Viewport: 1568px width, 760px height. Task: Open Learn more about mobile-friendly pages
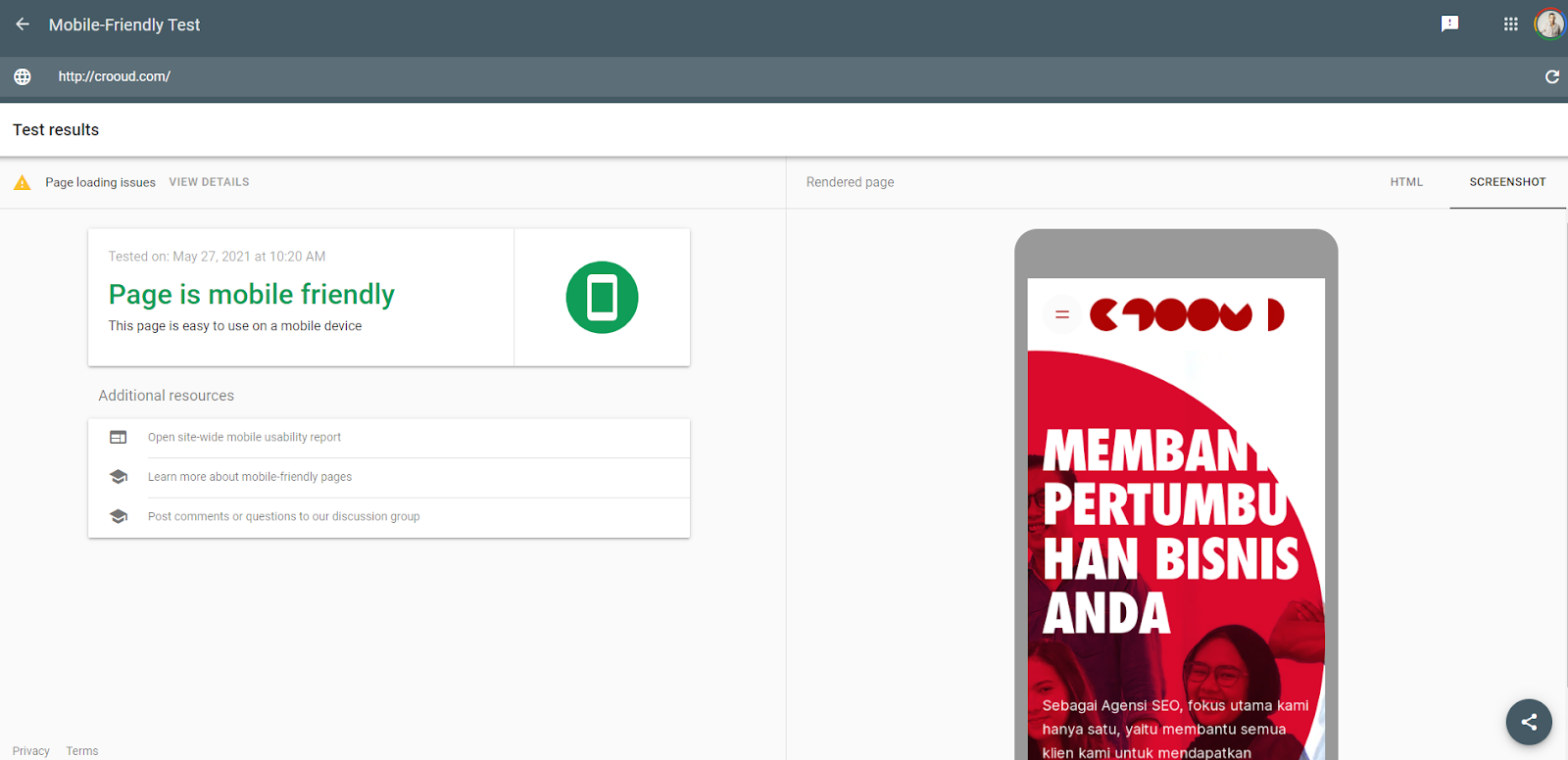[250, 477]
